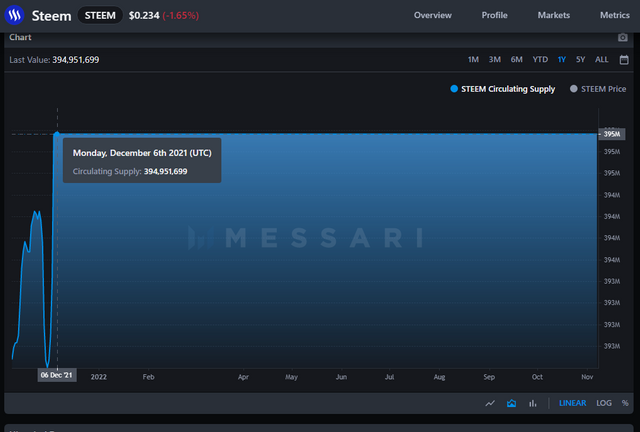Click the data point at chart peak
The height and width of the screenshot is (432, 640).
click(x=57, y=134)
